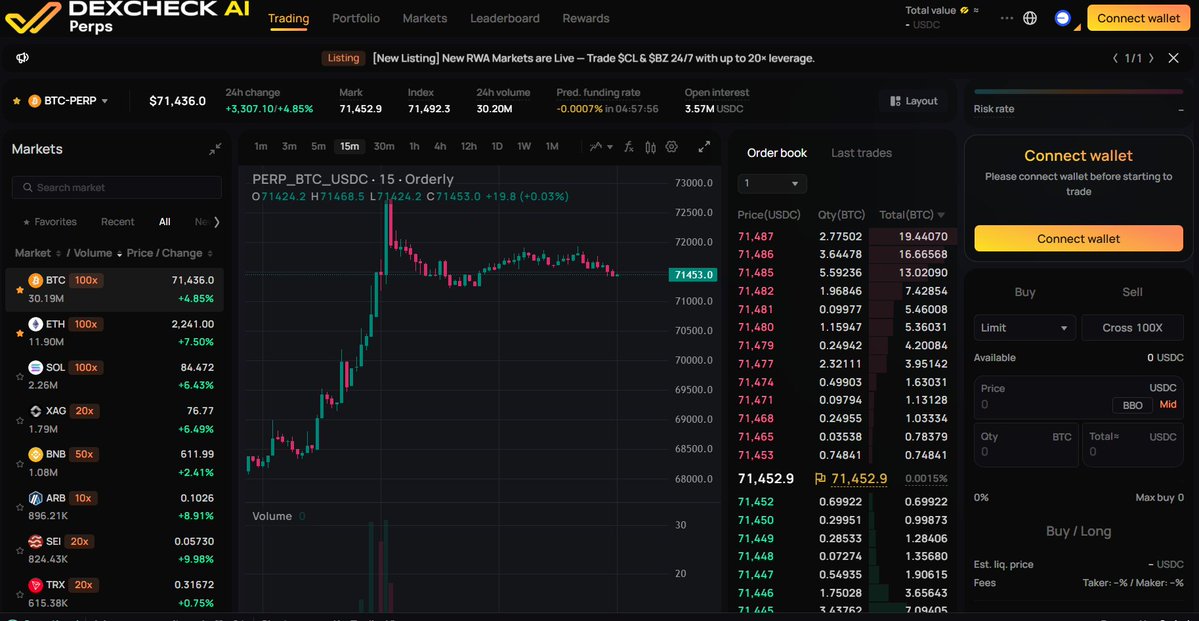Dismiss the New Listing announcement banner
1199x621 pixels.
(1174, 58)
